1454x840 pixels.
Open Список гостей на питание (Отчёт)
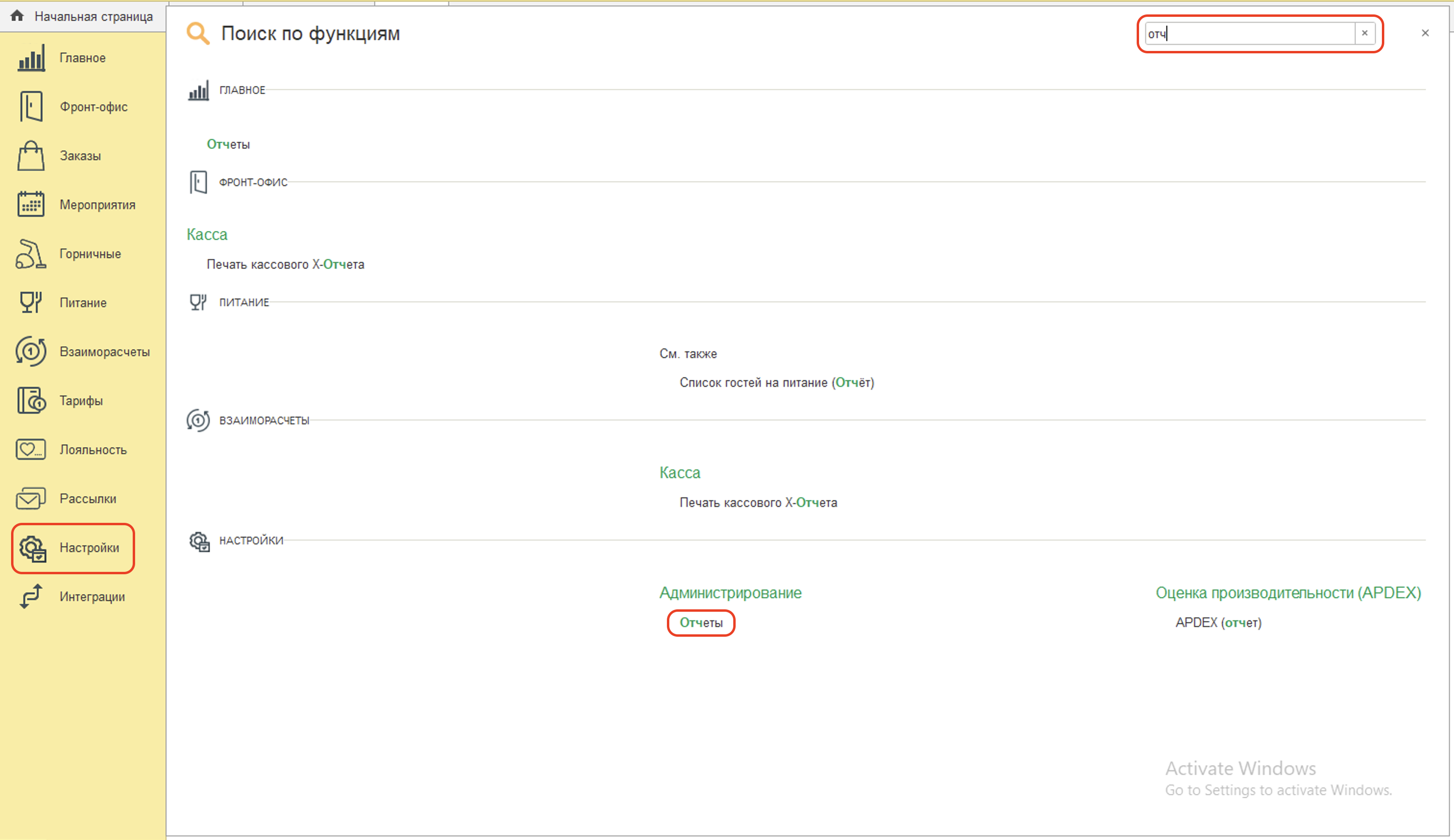pos(777,382)
